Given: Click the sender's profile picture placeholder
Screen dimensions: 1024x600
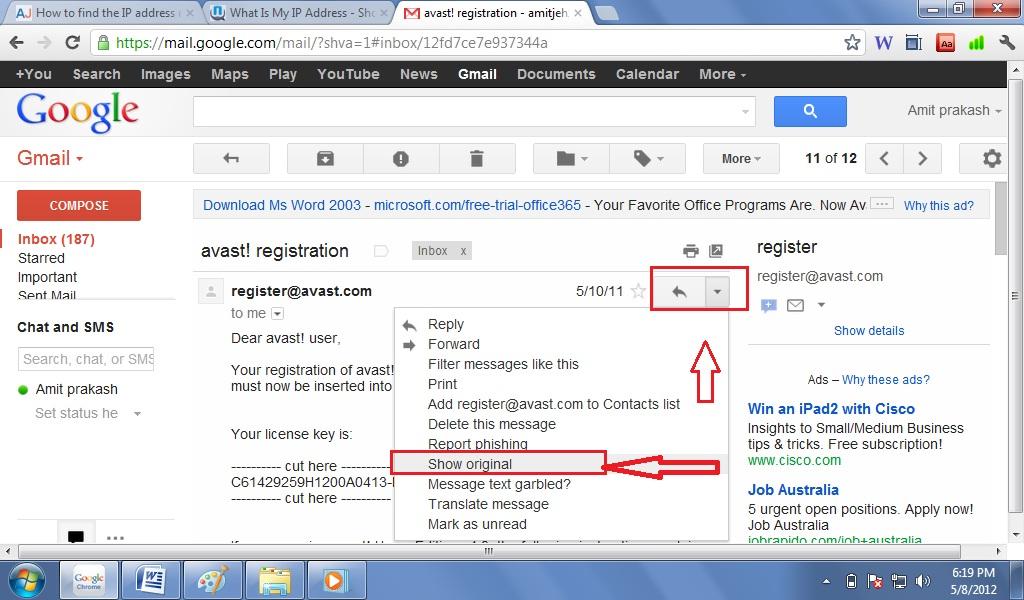Looking at the screenshot, I should click(210, 291).
